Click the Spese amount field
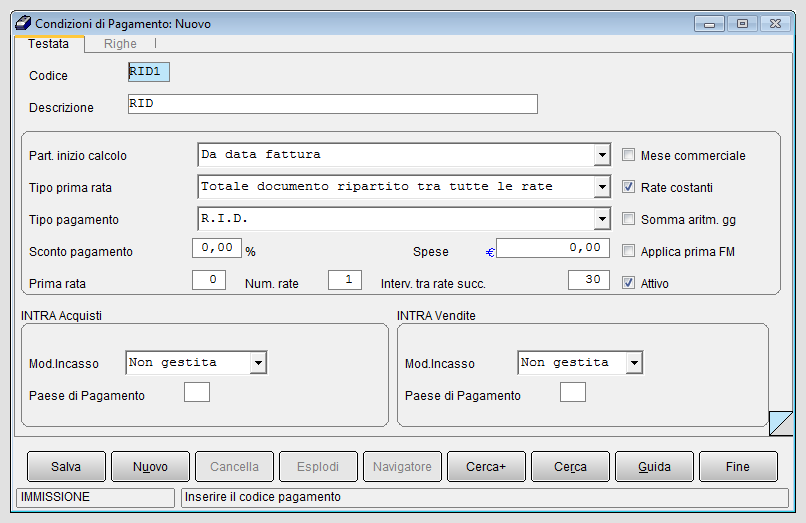This screenshot has height=523, width=806. pos(553,248)
